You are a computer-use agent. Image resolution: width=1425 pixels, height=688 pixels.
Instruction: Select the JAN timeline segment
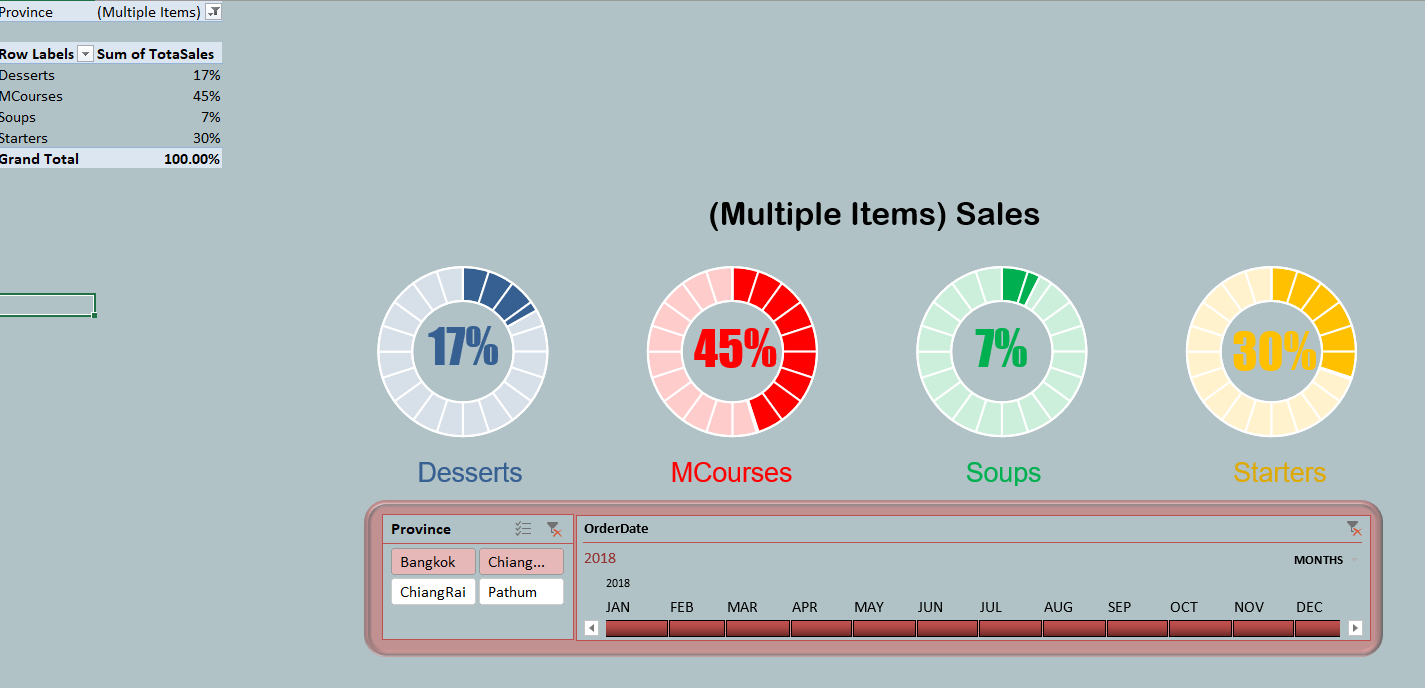point(636,628)
